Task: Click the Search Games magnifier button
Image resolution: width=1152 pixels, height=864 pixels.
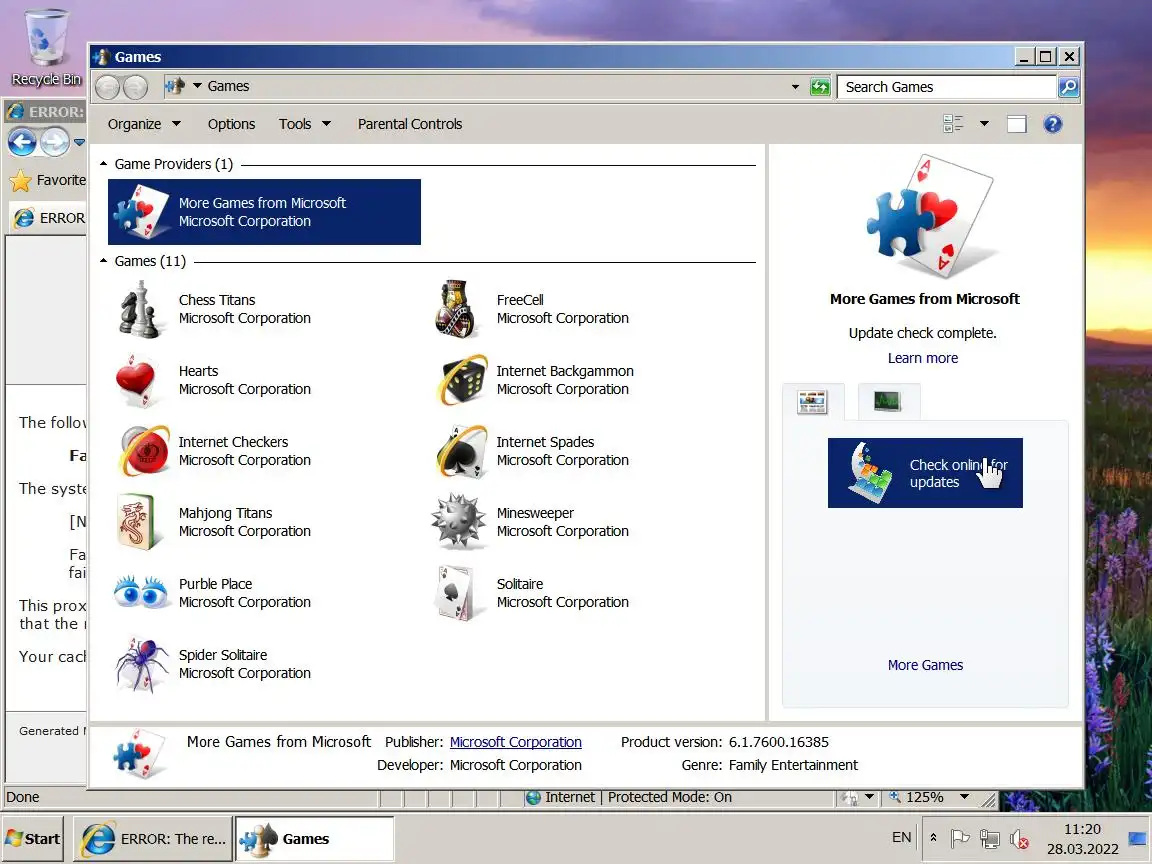Action: coord(1068,87)
